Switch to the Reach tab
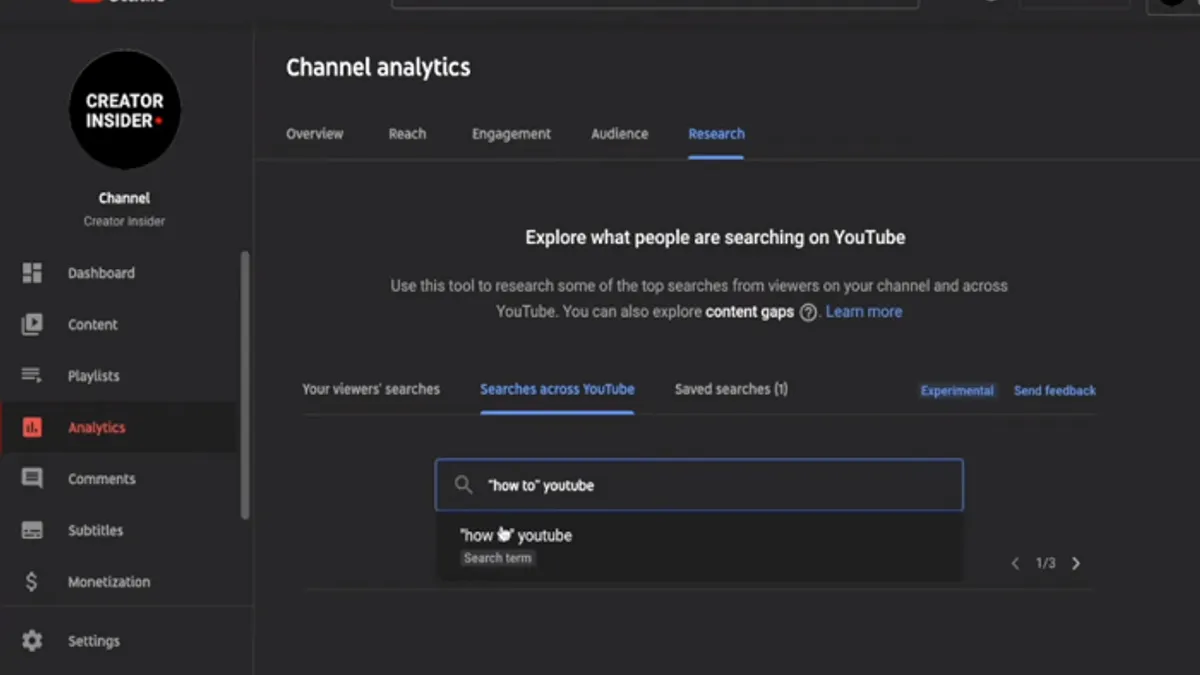 407,134
